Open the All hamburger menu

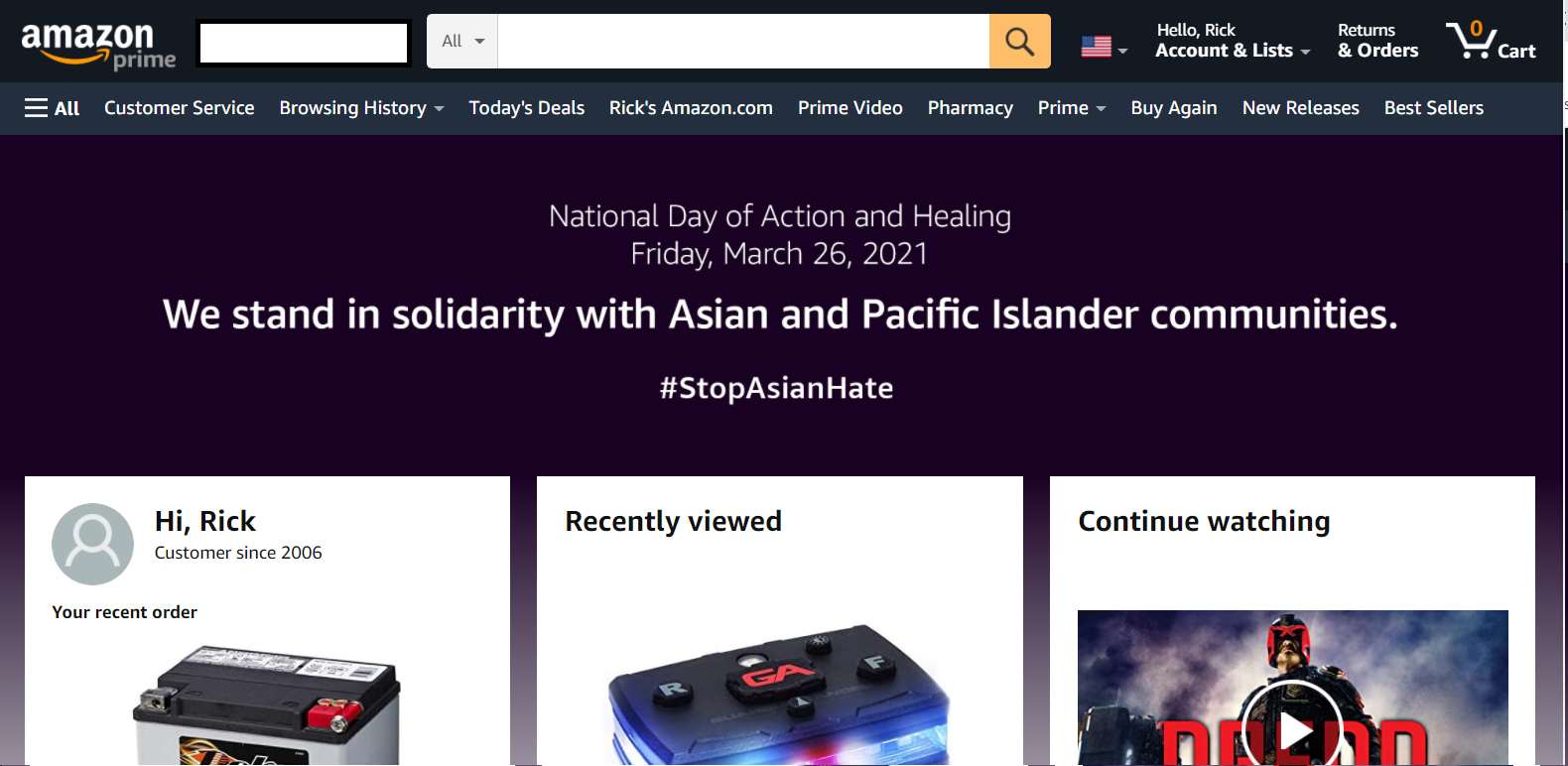pos(52,108)
